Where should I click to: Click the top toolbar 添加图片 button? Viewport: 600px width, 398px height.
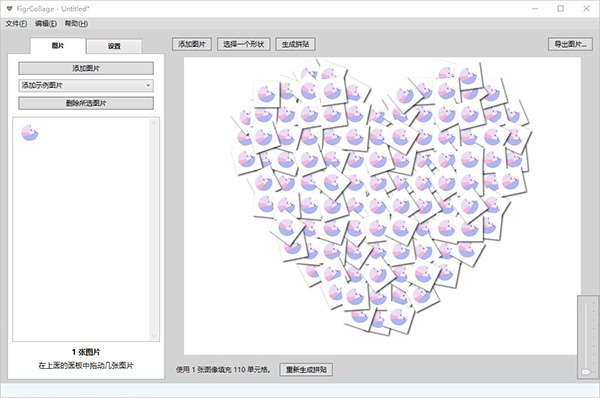pos(192,44)
